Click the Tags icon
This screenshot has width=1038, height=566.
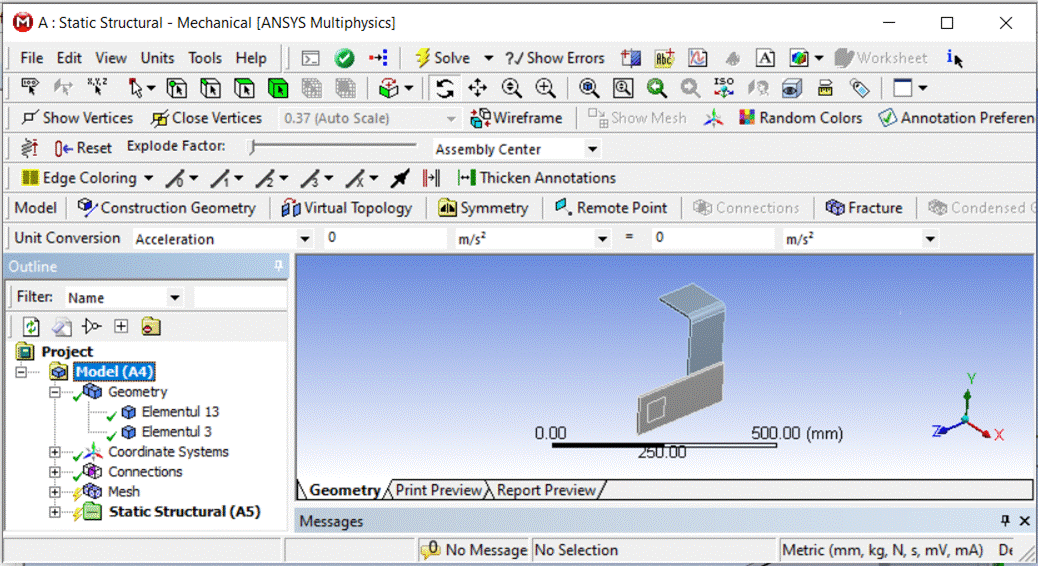859,87
